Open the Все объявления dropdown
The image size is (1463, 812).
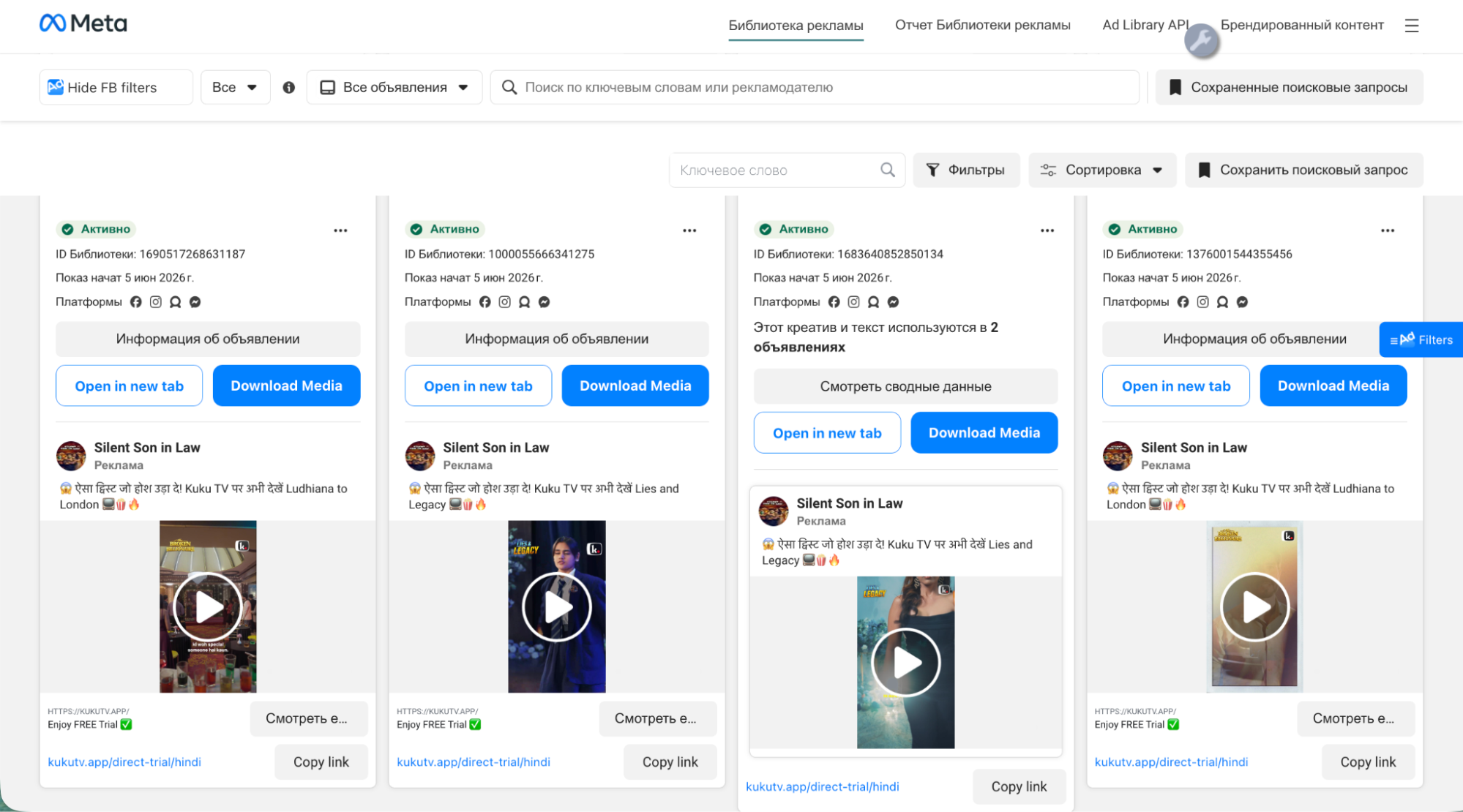coord(394,88)
